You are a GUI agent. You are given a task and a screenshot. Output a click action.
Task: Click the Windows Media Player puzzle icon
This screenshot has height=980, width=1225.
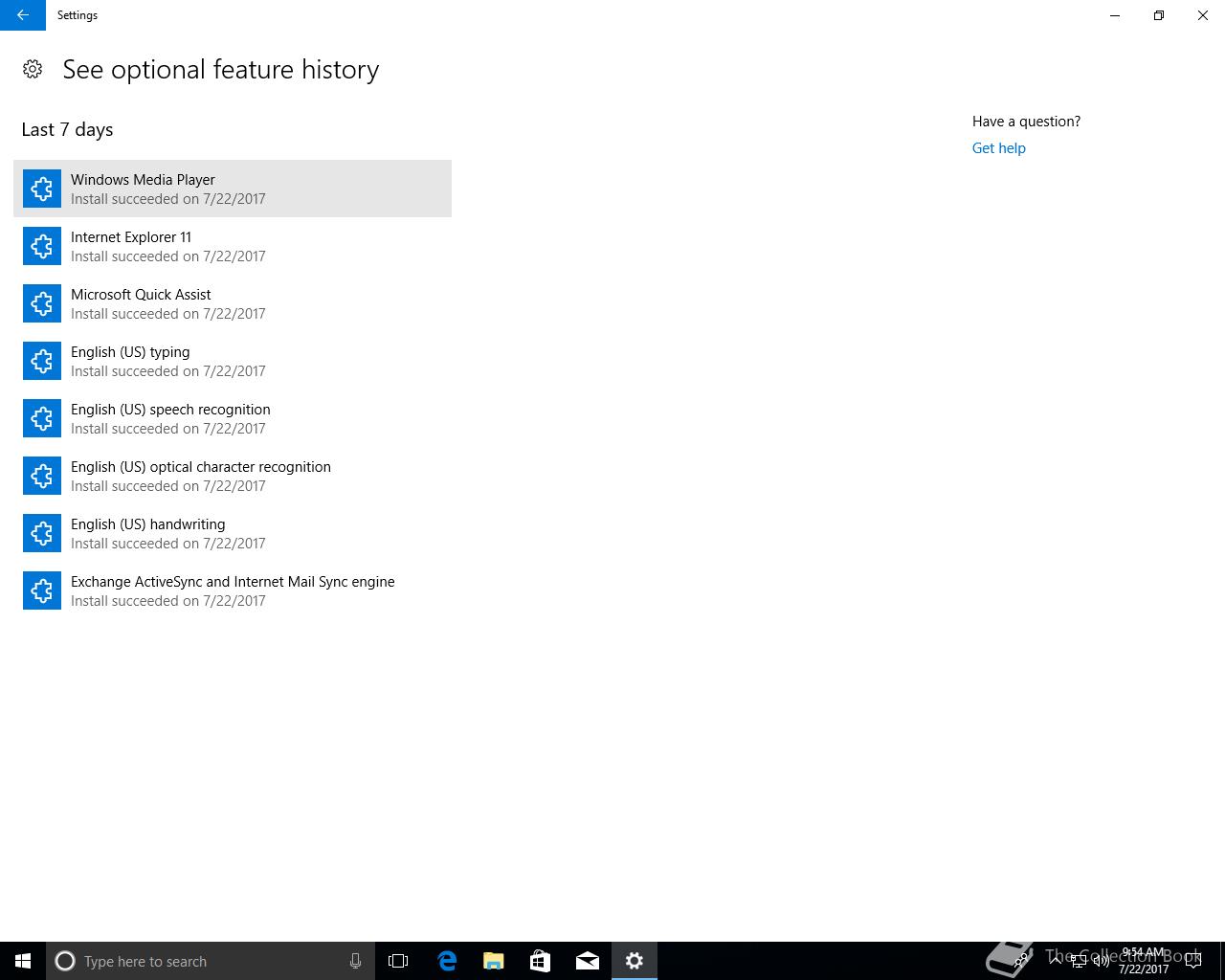click(42, 189)
